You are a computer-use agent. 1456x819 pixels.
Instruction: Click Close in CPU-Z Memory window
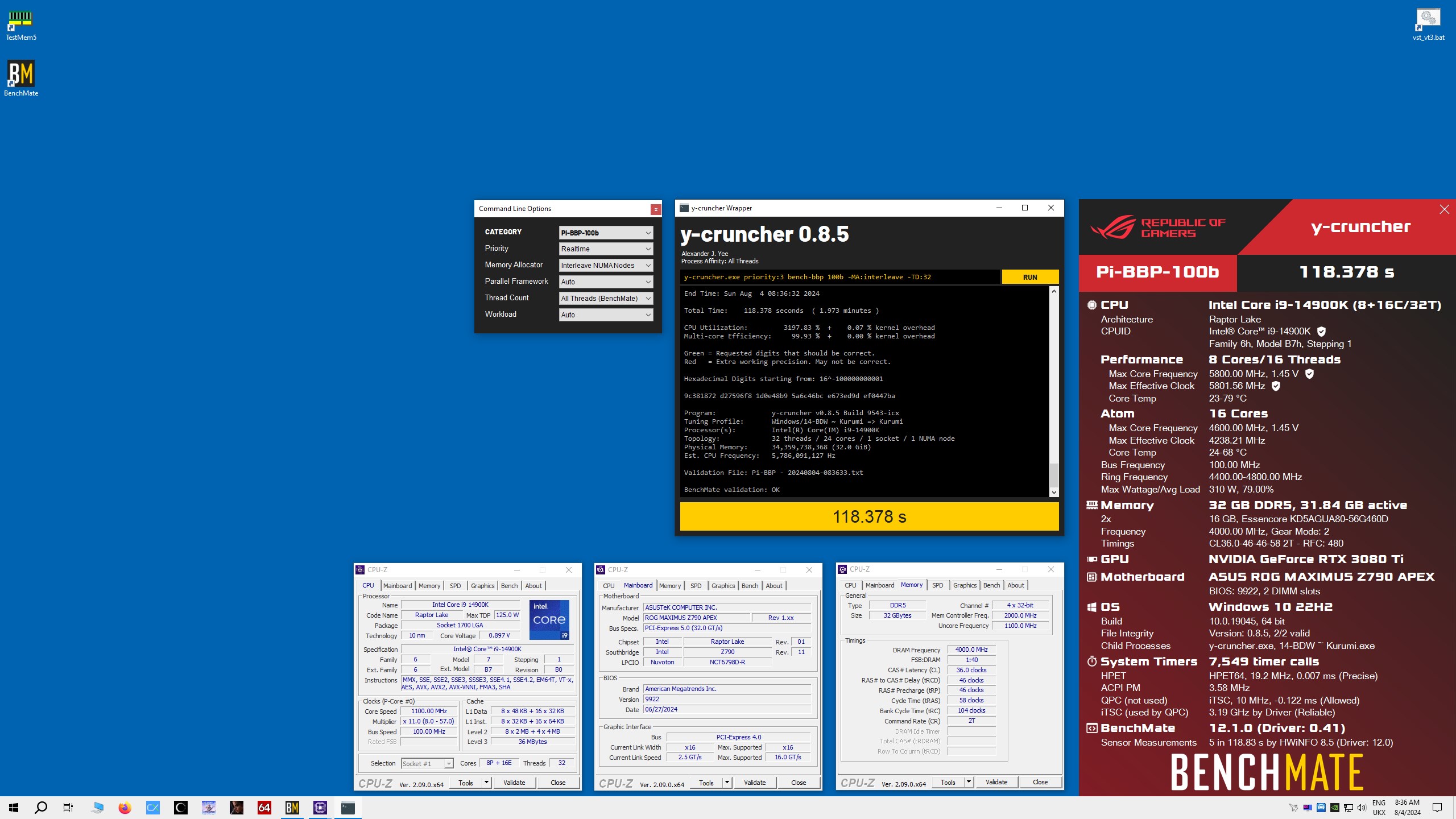point(1040,782)
